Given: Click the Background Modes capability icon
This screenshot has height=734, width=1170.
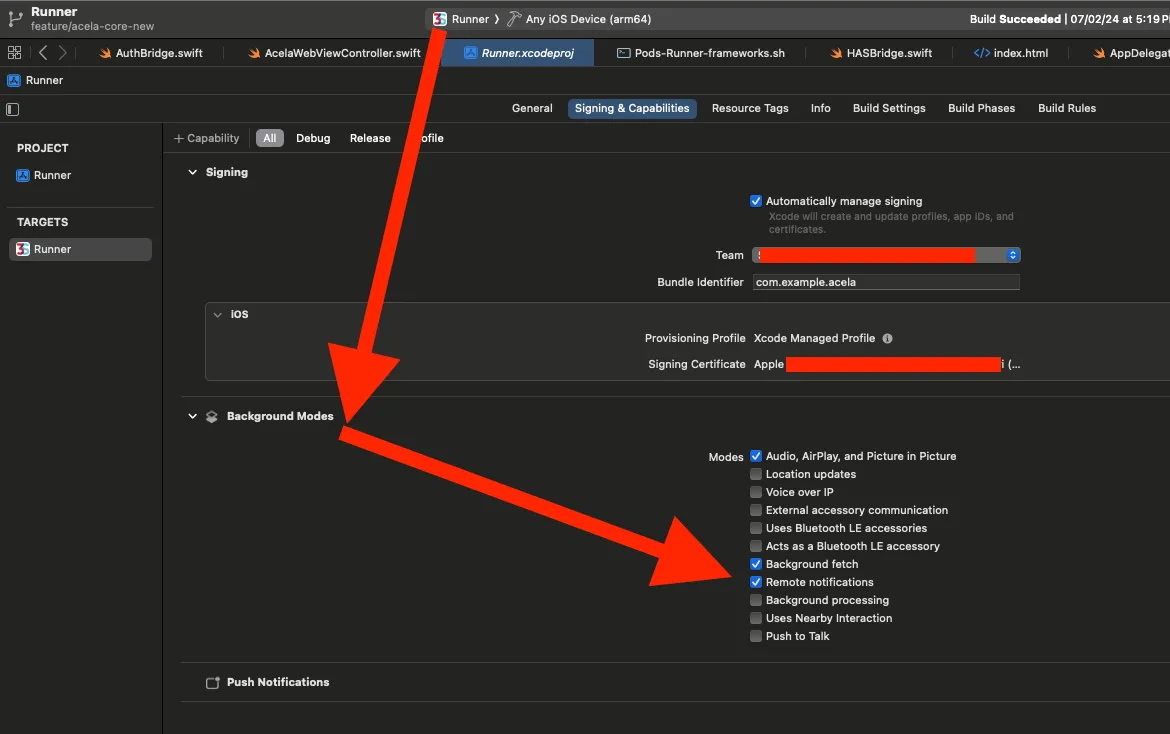Looking at the screenshot, I should point(212,417).
